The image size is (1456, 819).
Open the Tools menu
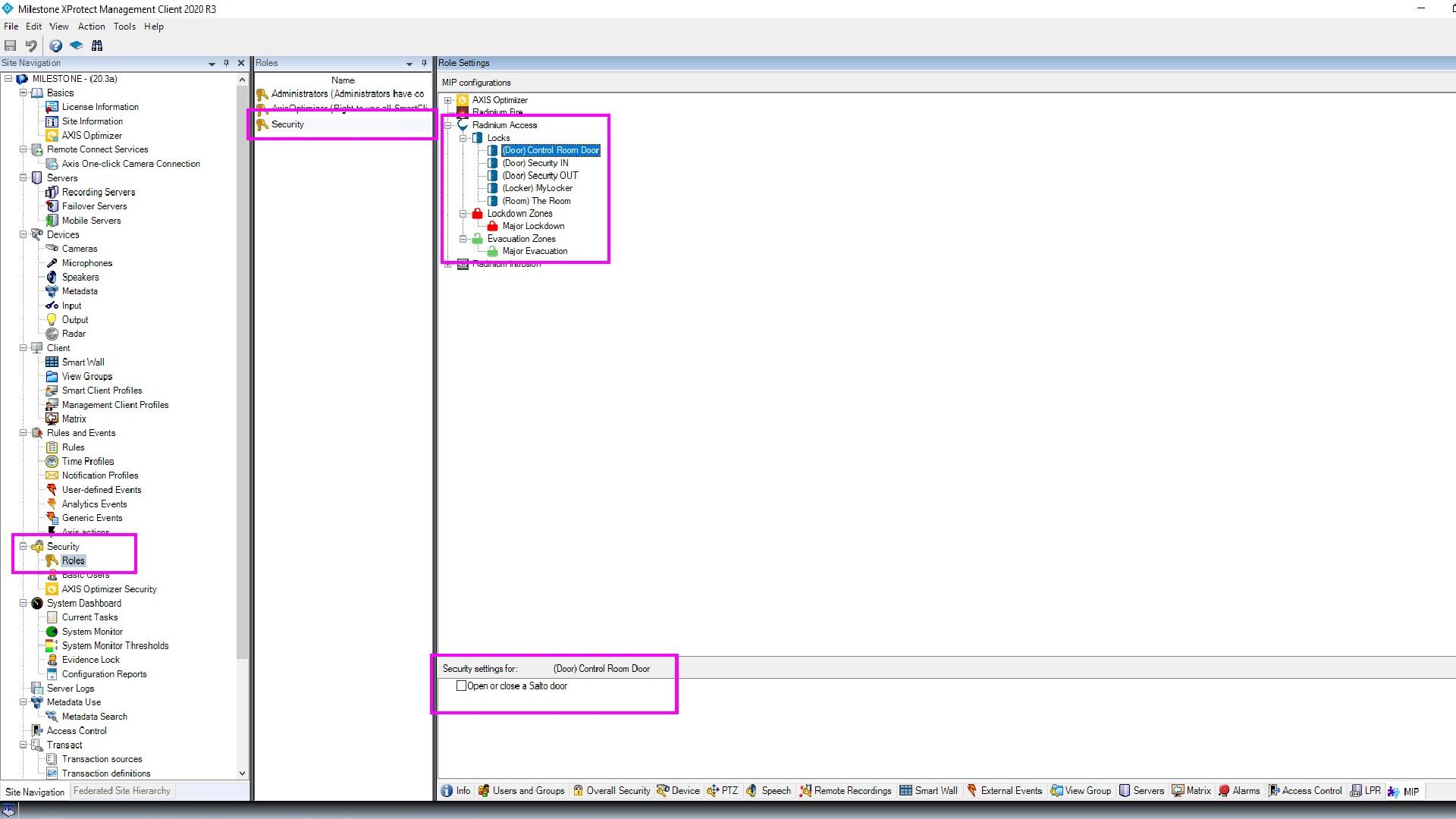(x=125, y=27)
